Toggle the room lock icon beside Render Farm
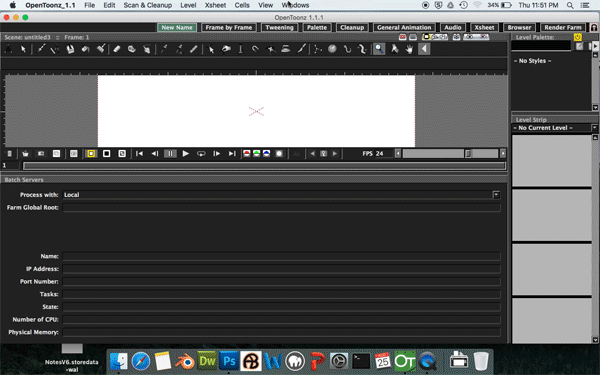This screenshot has height=375, width=600. [593, 28]
